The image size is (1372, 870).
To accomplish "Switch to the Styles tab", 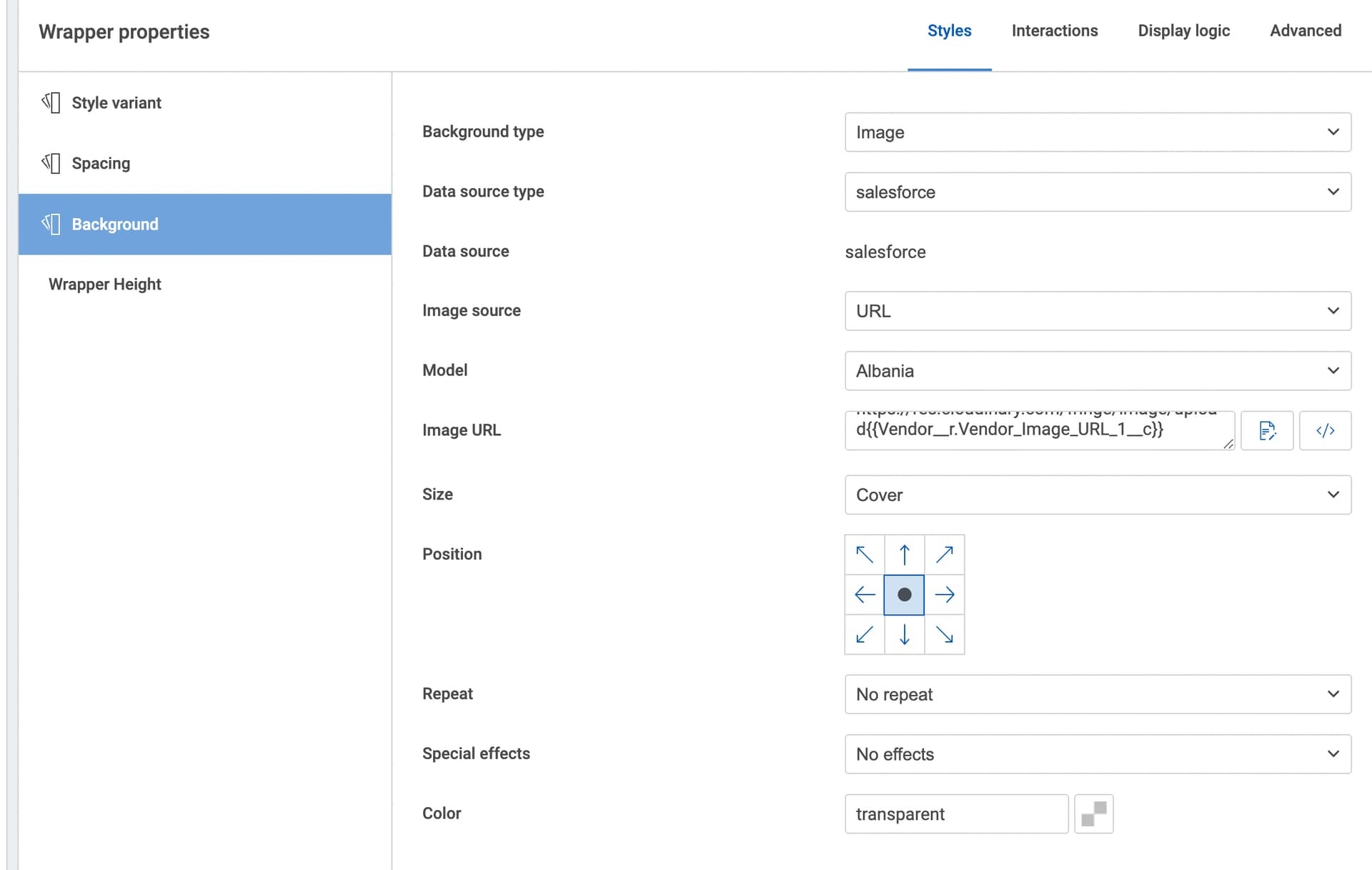I will point(949,31).
